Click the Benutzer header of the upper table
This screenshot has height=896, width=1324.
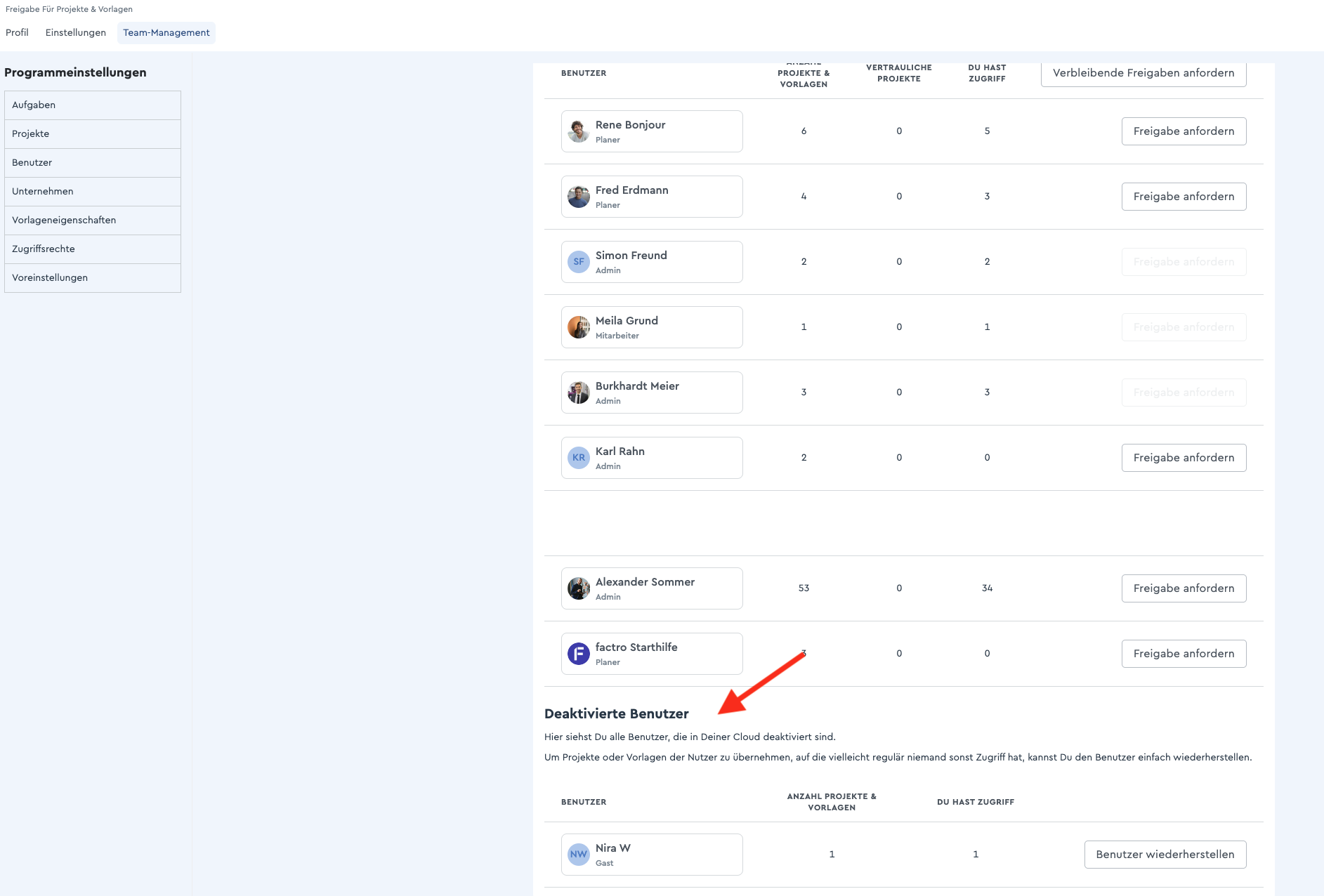[x=584, y=73]
